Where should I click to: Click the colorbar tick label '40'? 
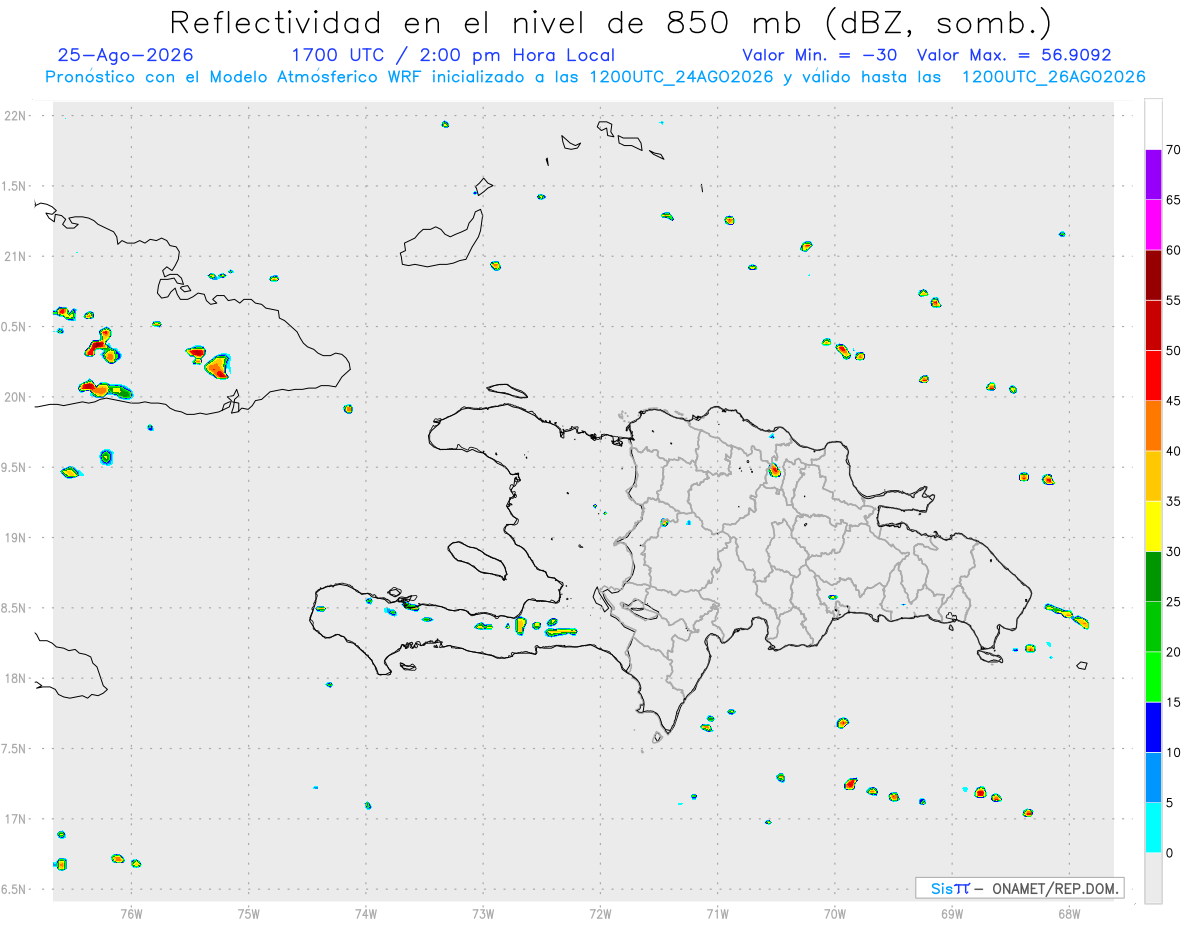[x=1174, y=451]
